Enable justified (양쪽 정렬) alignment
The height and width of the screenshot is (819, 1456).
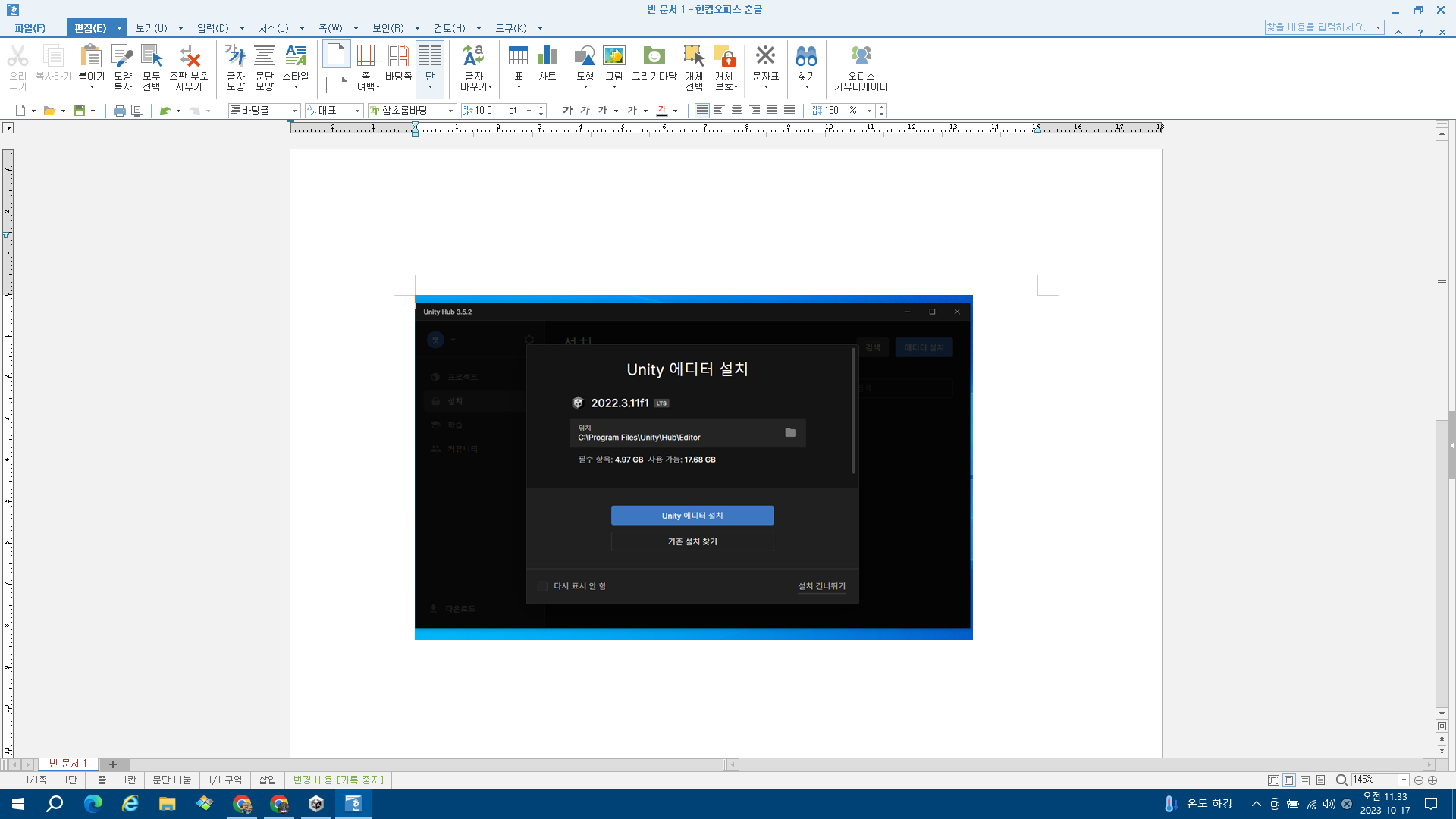click(702, 111)
